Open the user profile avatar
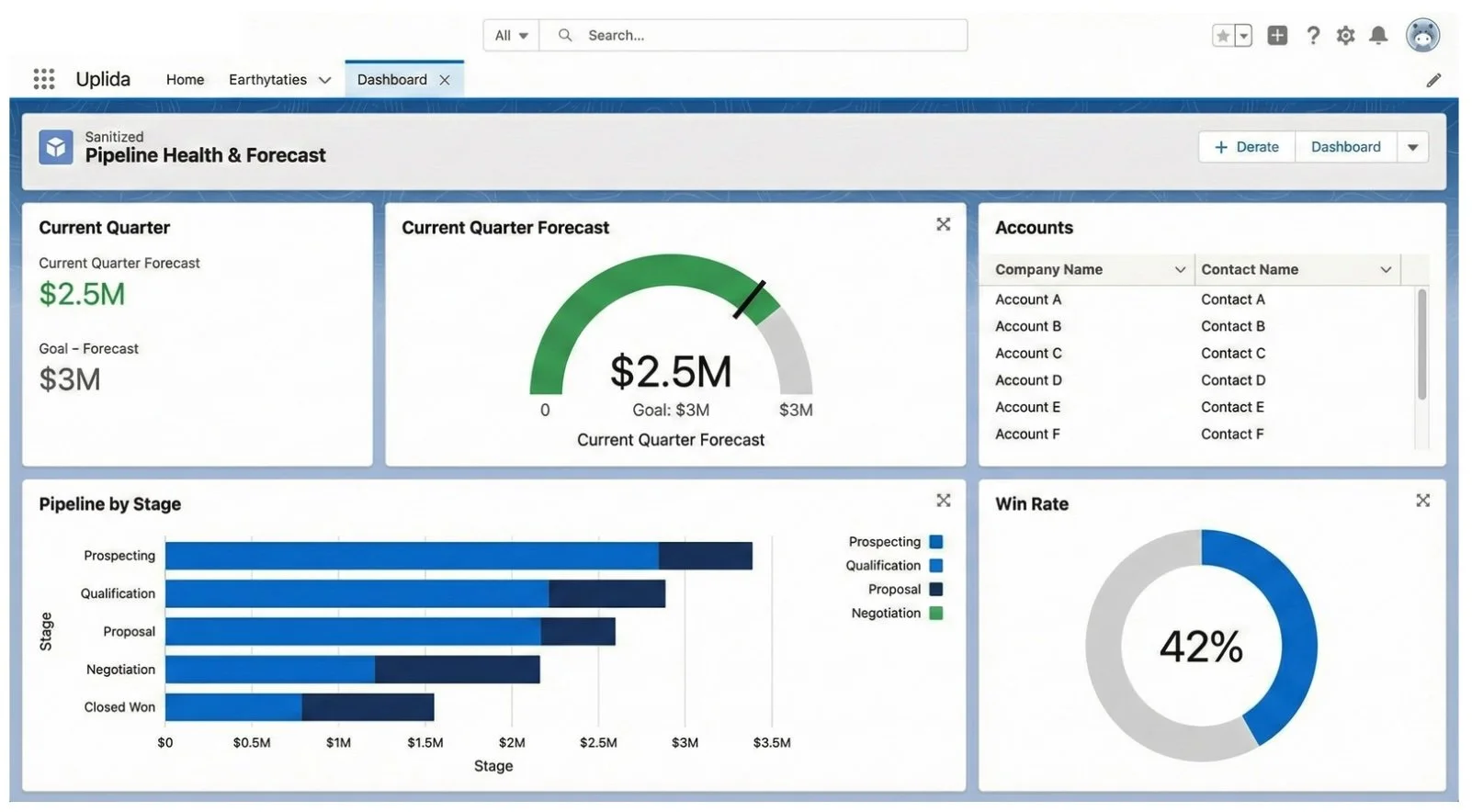 click(1422, 36)
